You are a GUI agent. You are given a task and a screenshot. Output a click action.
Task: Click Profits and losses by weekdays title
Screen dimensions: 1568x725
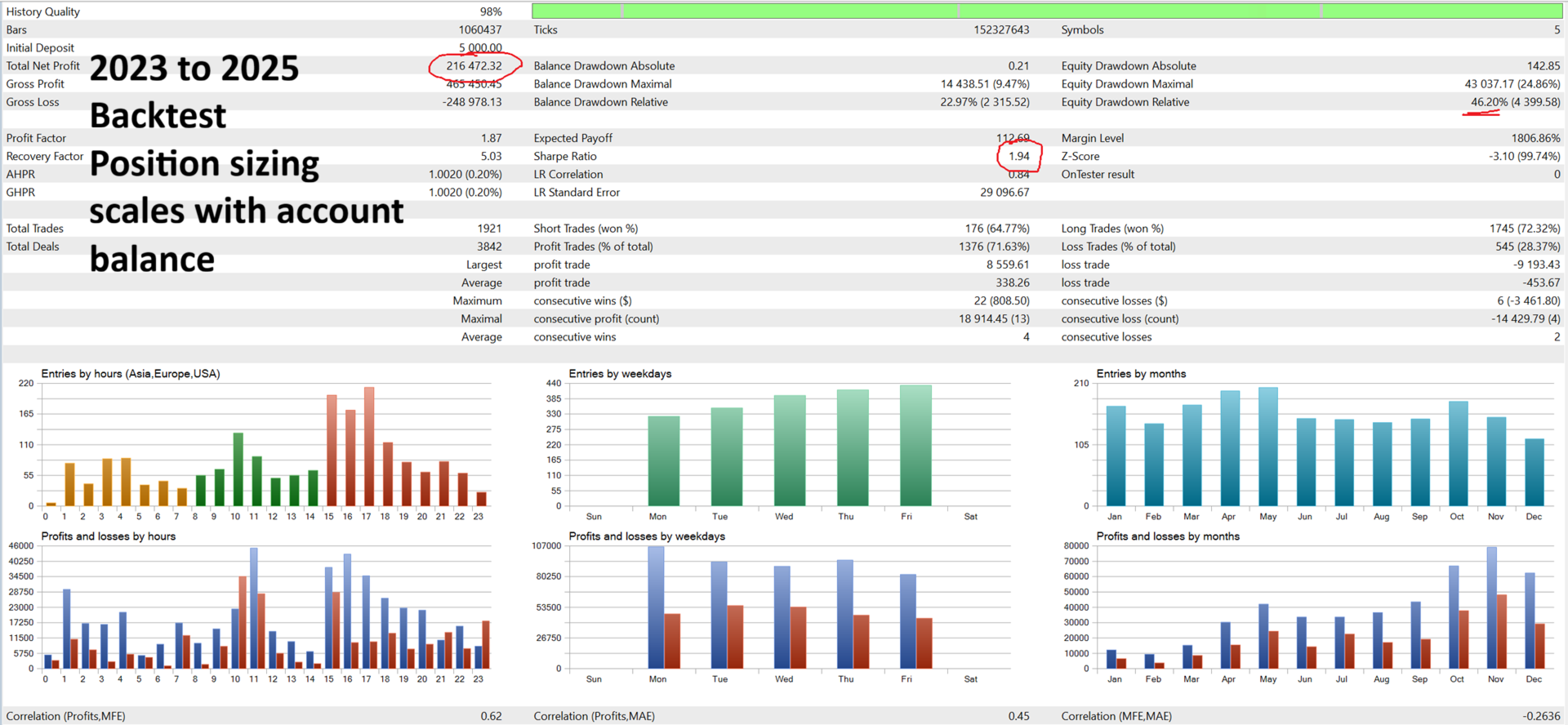[647, 536]
